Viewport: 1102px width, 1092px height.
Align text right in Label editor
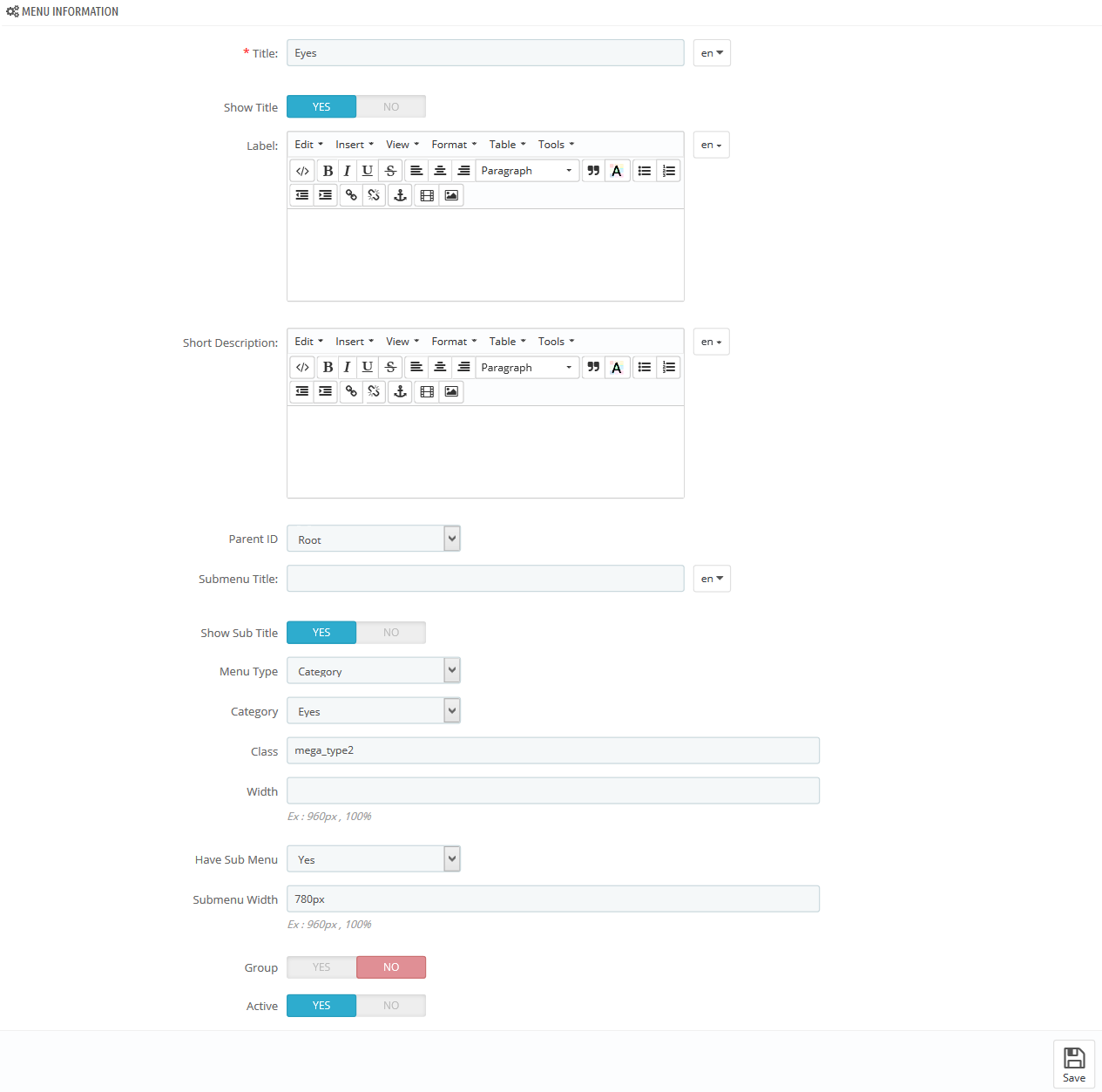463,171
